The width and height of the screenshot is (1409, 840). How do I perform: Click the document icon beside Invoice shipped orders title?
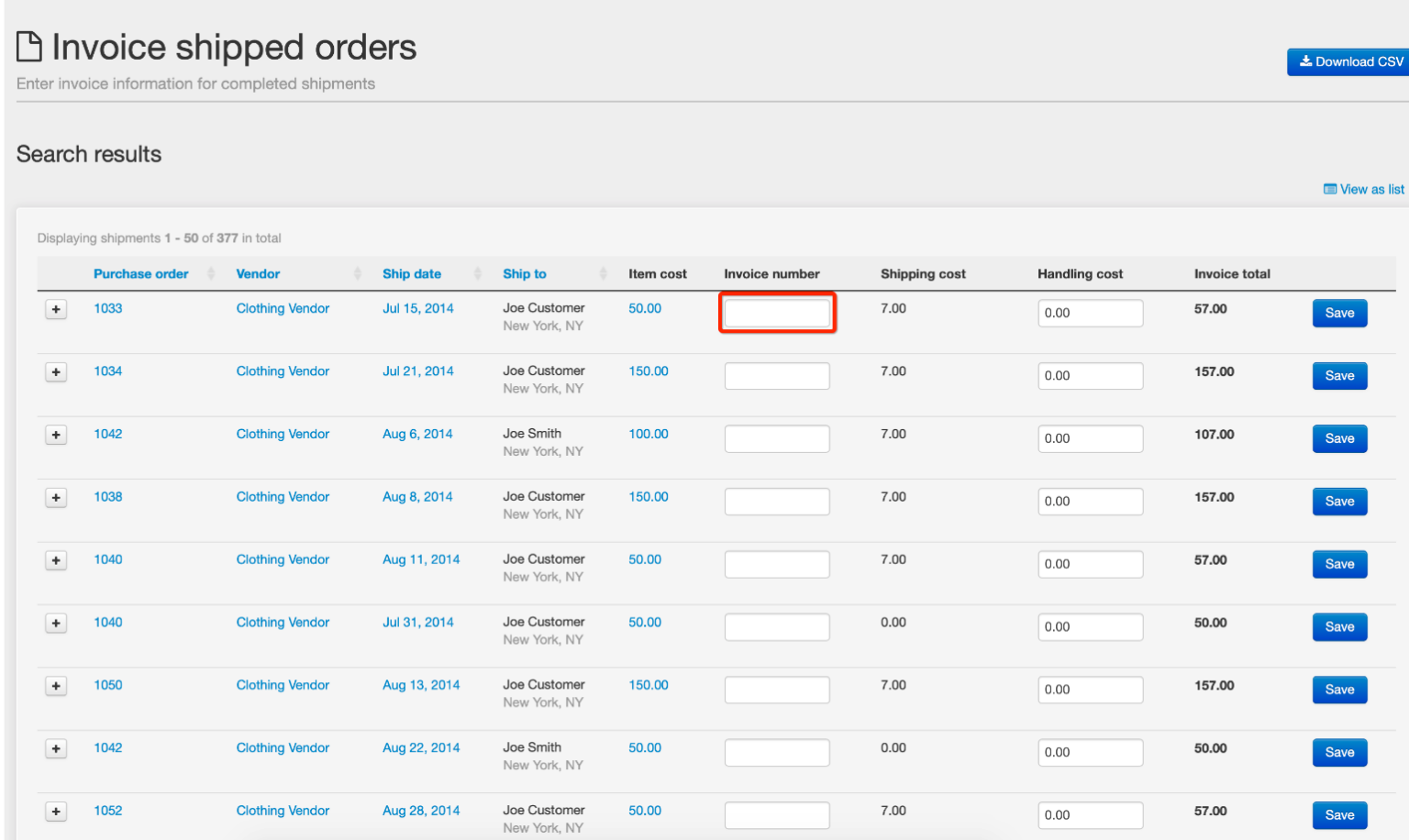click(x=28, y=46)
